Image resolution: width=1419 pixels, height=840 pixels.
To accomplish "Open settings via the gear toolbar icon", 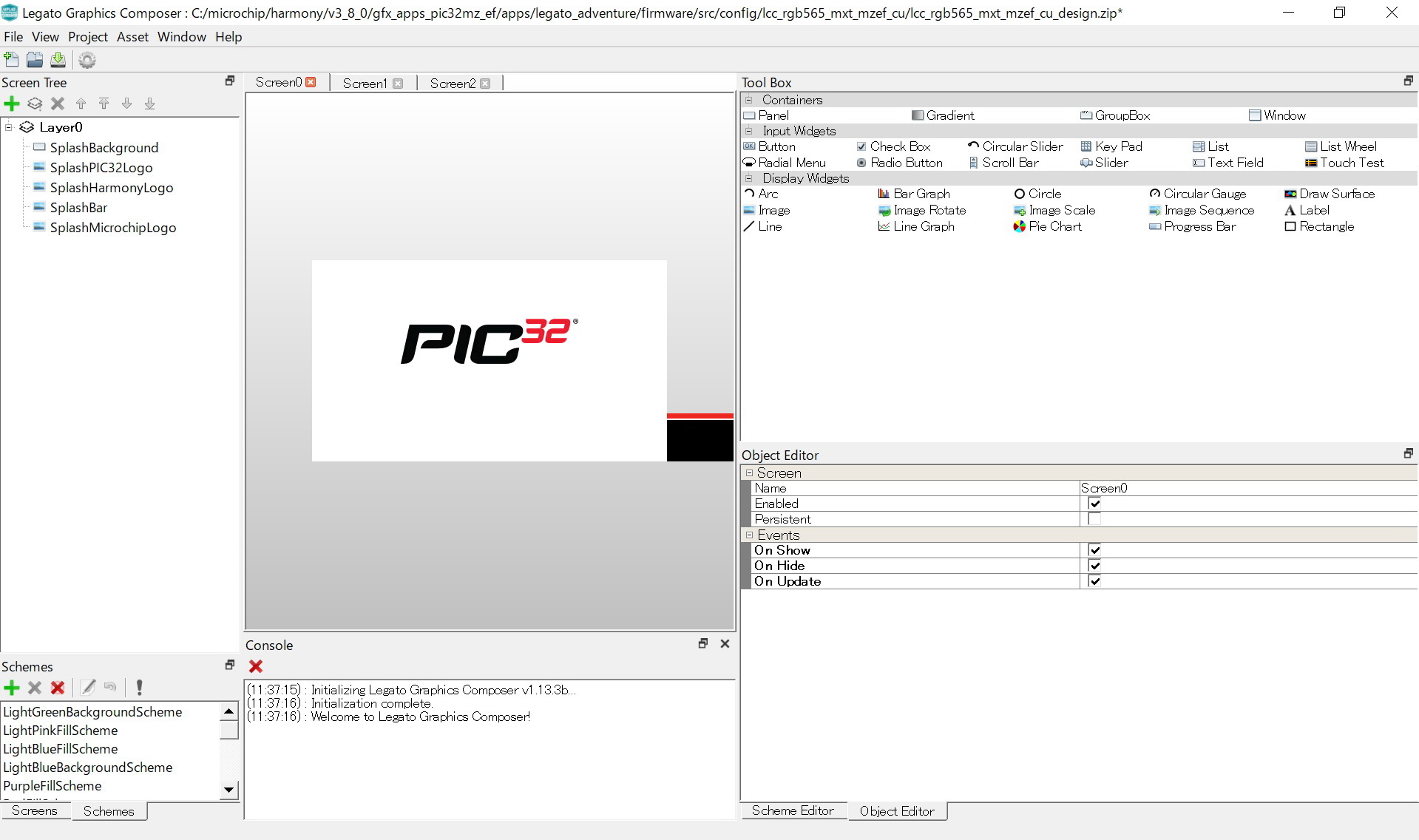I will (x=87, y=60).
